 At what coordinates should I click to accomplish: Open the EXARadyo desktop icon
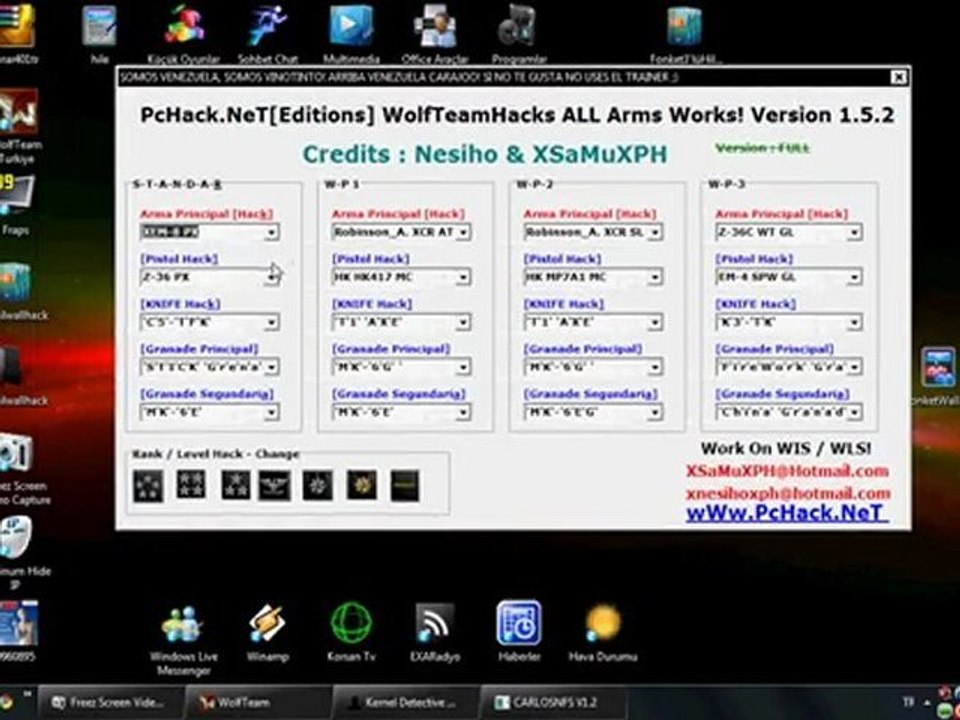tap(435, 633)
